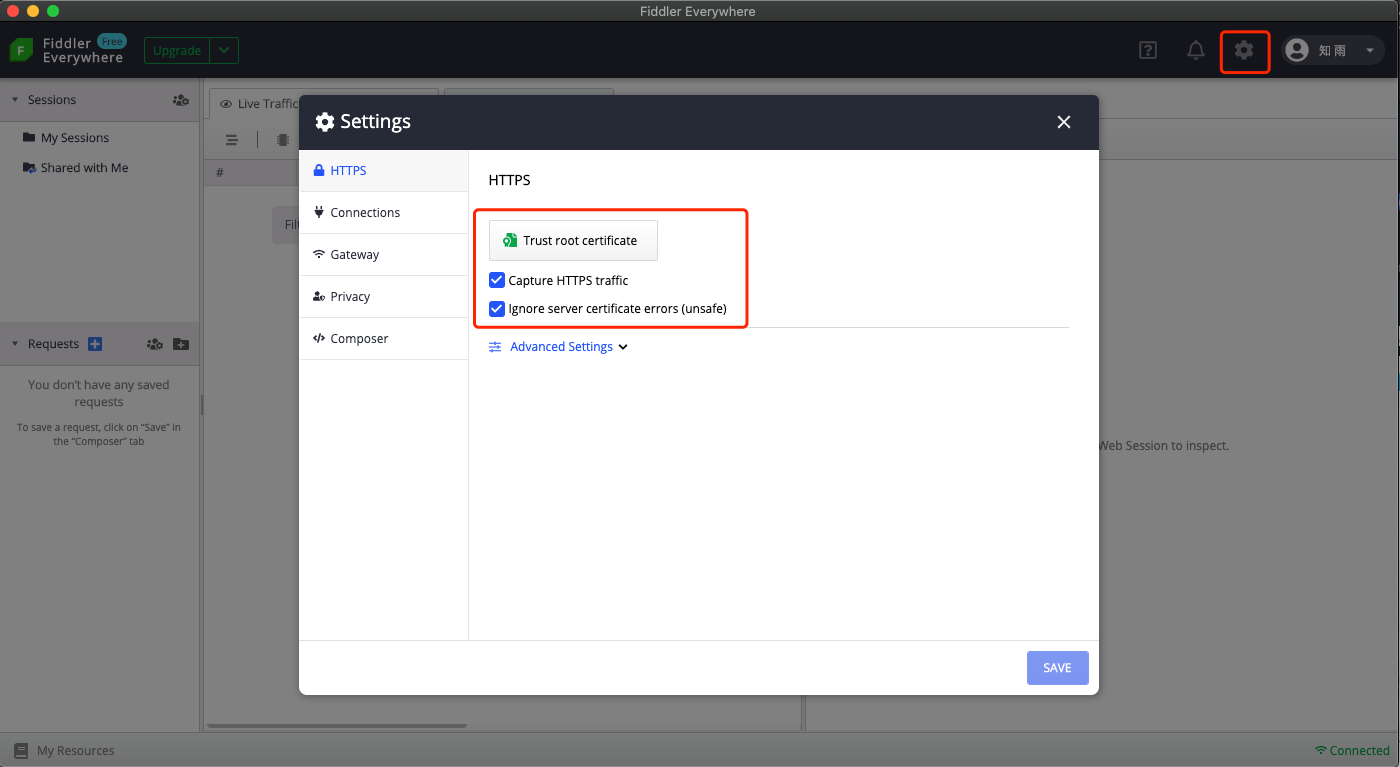Switch to Connections settings tab
Image resolution: width=1400 pixels, height=767 pixels.
click(x=365, y=213)
